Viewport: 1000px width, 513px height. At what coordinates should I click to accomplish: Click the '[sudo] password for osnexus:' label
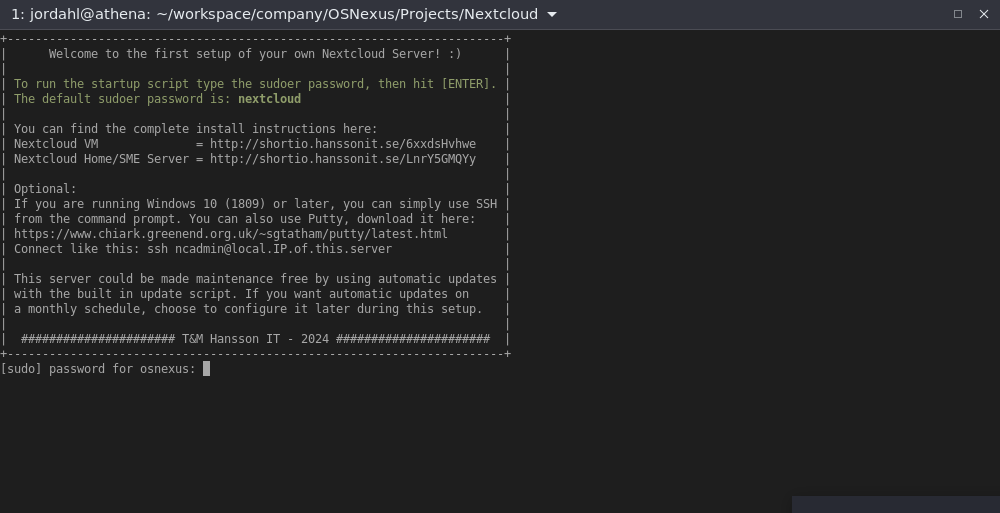[x=98, y=369]
